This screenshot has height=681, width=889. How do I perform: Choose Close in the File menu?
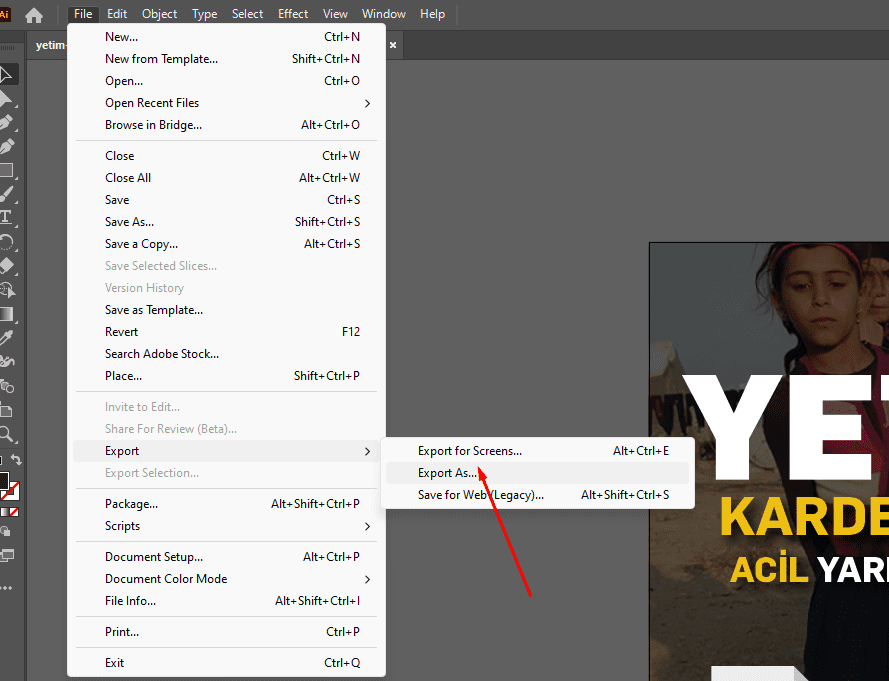tap(226, 156)
